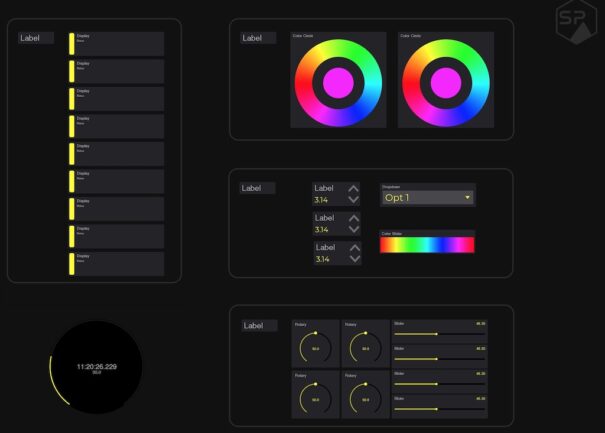Click the top-right Rotary knob
The width and height of the screenshot is (605, 433).
coord(365,348)
